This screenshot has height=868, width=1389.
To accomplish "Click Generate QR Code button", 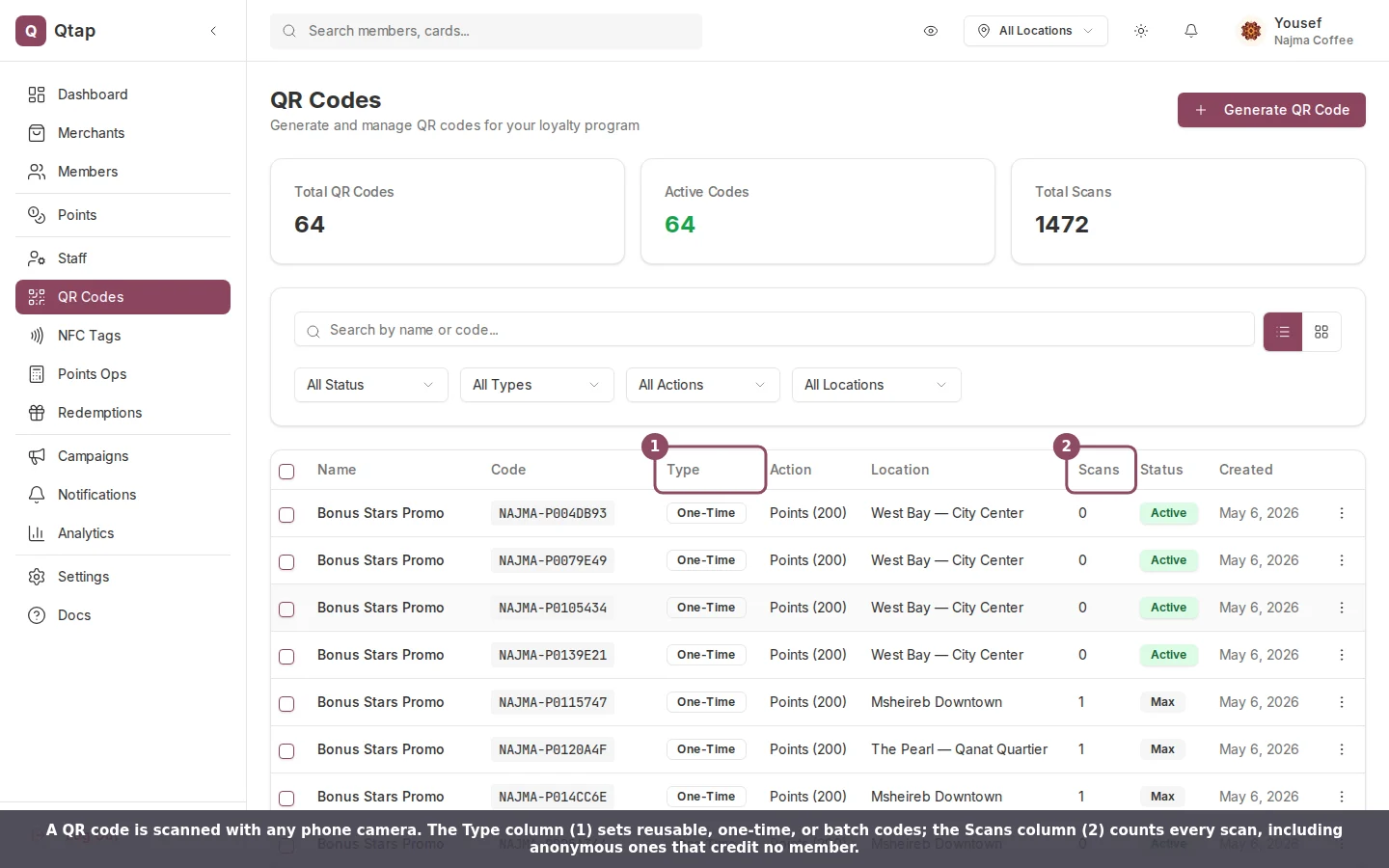I will tap(1271, 110).
